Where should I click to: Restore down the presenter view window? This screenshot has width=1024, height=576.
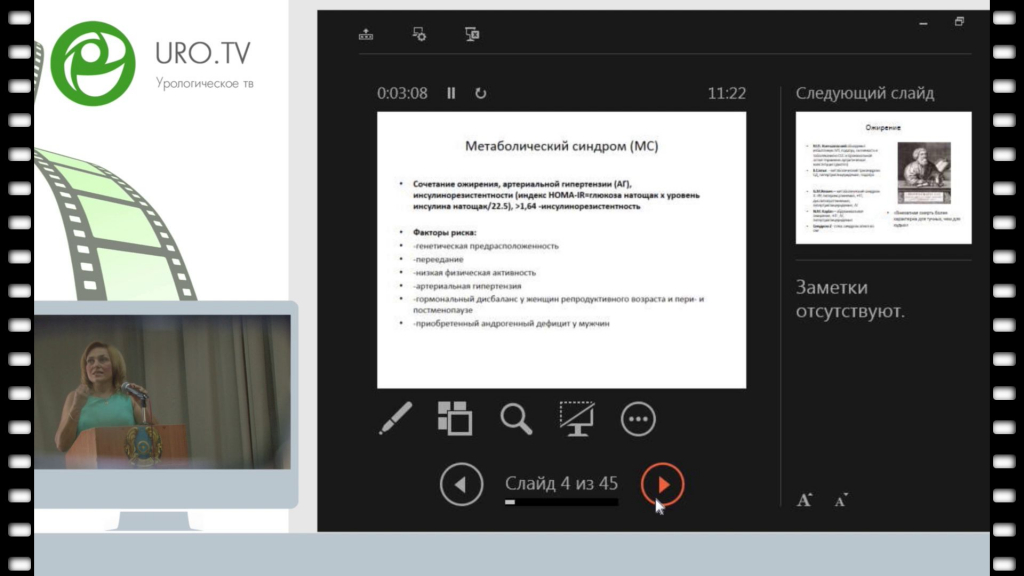(x=959, y=21)
